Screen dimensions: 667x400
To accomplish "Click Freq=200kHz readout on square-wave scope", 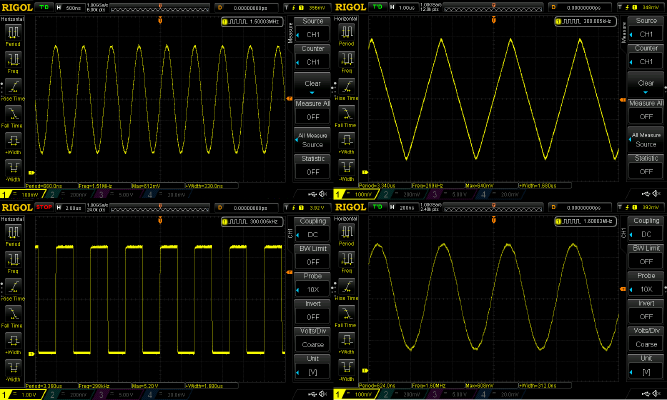I will click(94, 386).
